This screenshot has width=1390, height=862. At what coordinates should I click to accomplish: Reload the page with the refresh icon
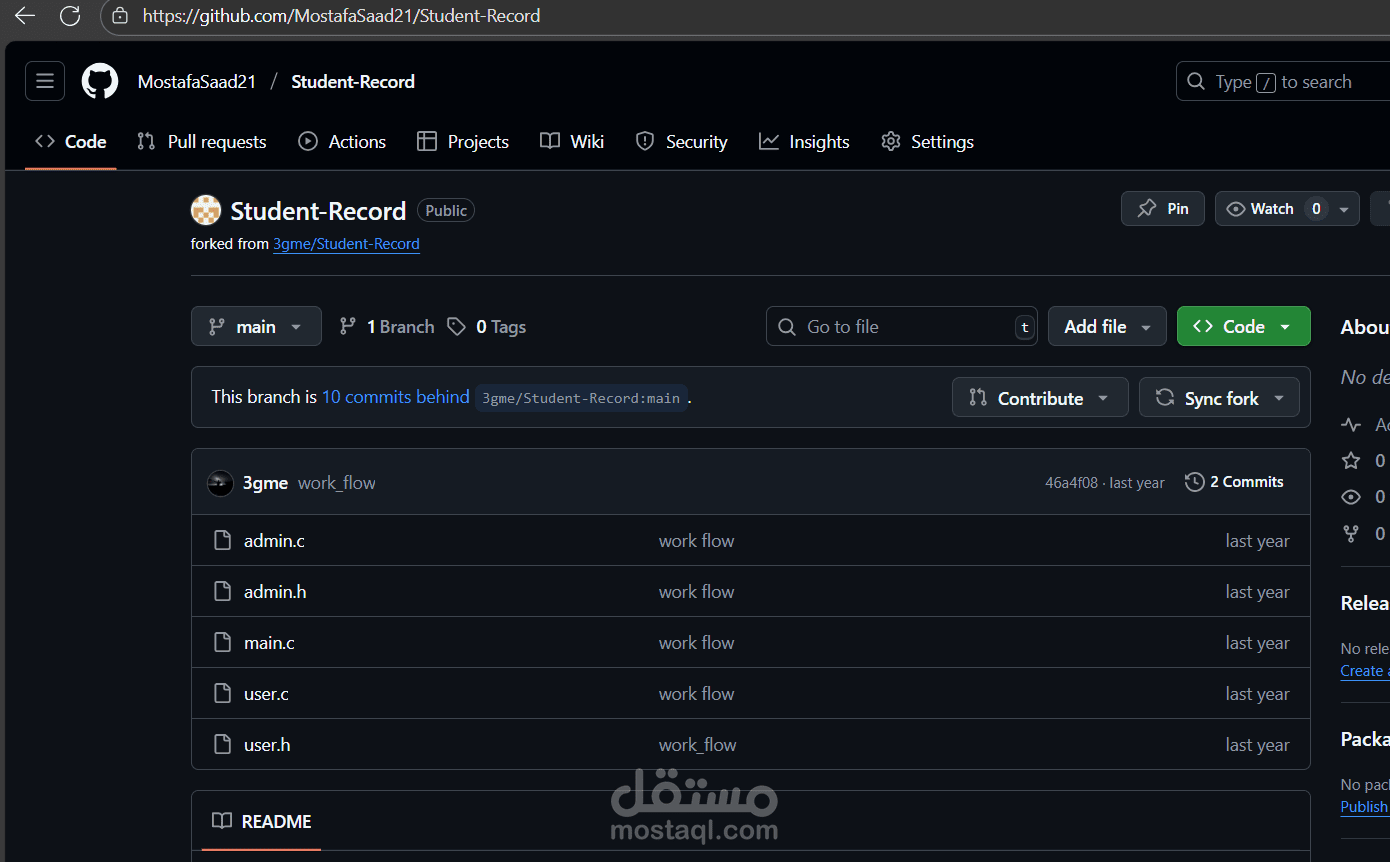tap(70, 16)
